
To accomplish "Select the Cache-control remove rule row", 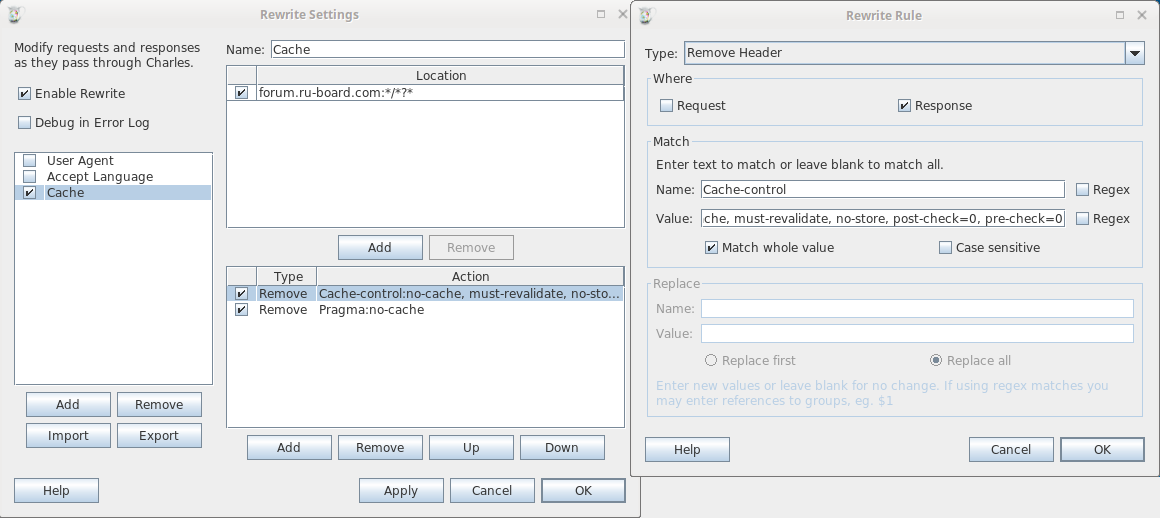I will pos(425,294).
